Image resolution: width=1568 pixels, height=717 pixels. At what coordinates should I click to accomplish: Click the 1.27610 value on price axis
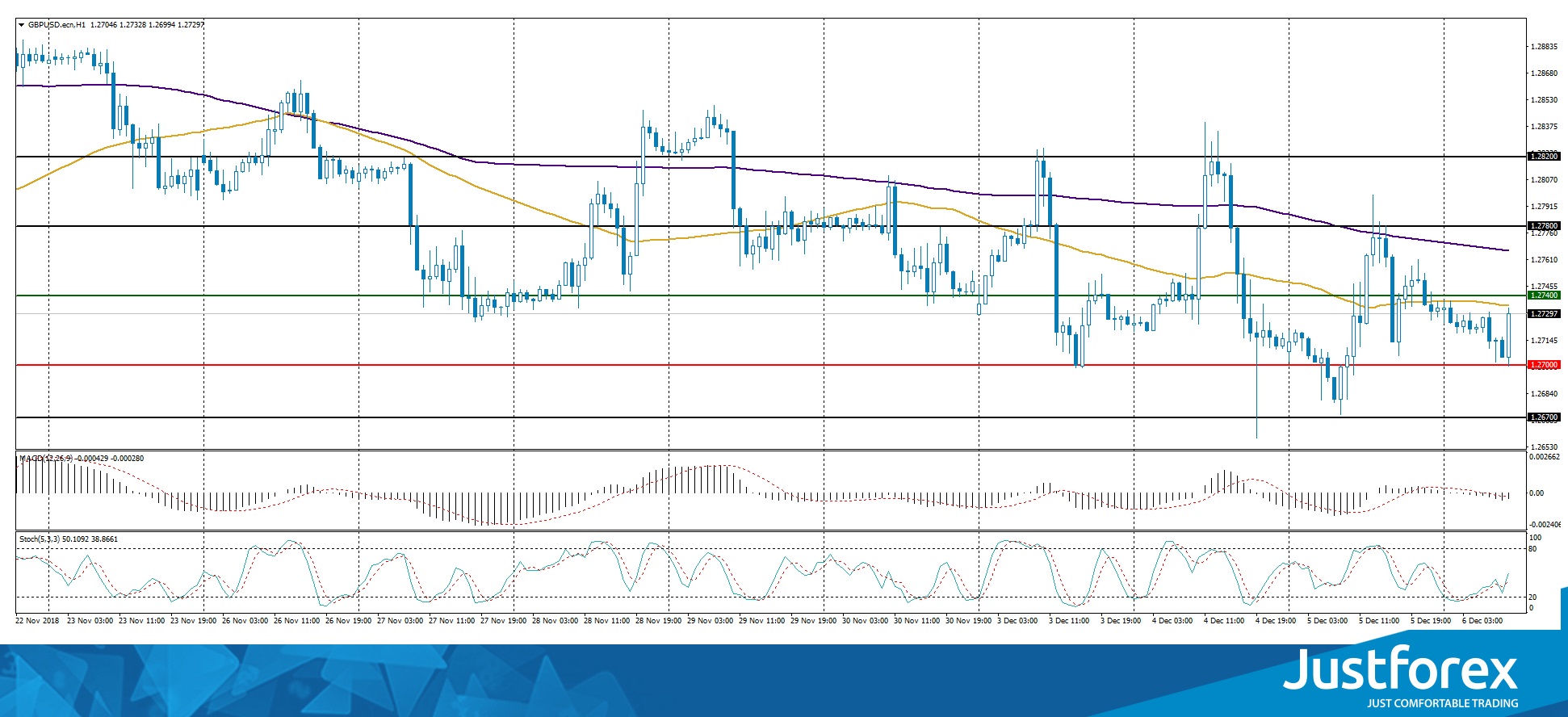pos(1544,260)
